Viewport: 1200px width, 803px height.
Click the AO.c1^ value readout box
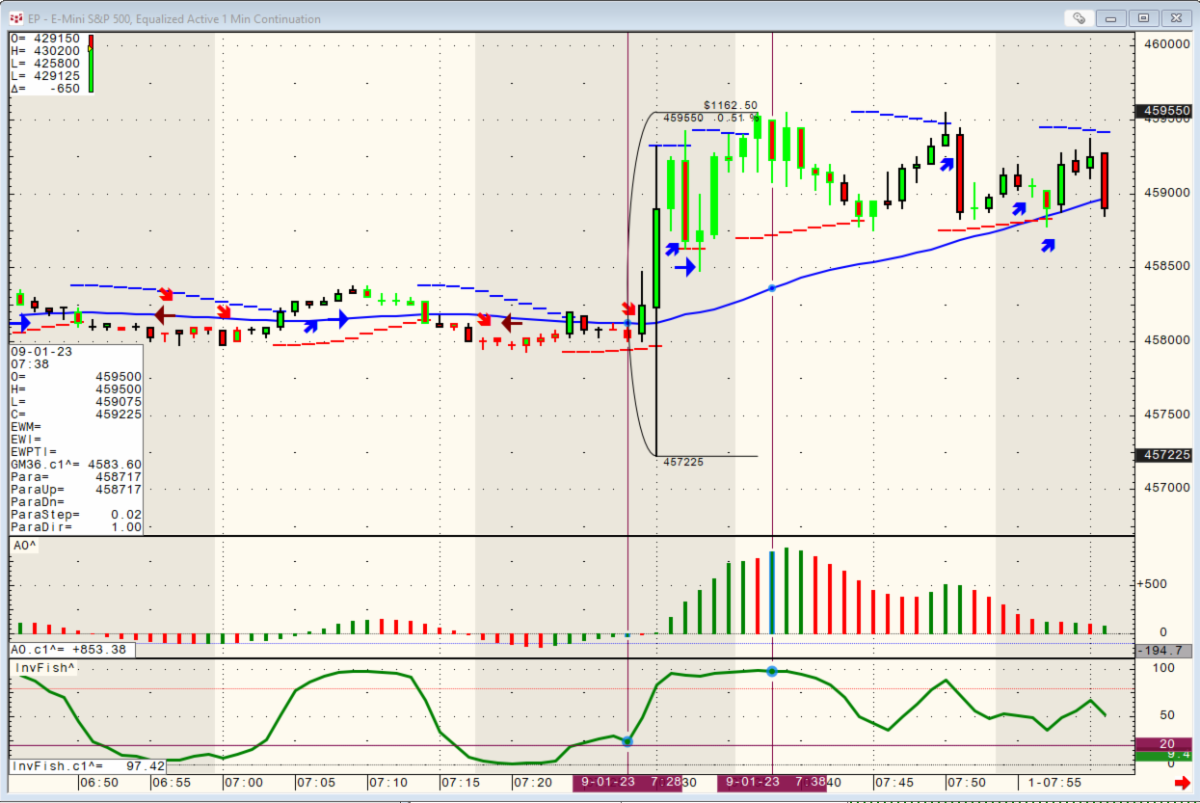70,650
